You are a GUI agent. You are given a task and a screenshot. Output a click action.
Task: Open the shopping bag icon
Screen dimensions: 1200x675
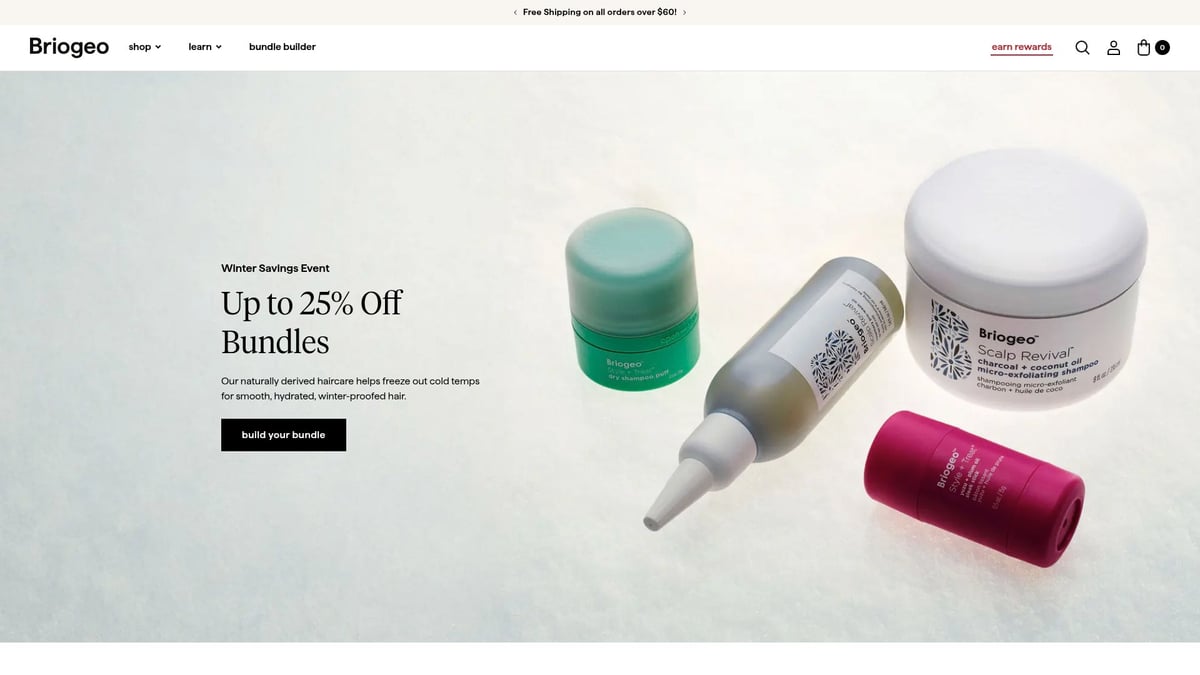click(1144, 47)
